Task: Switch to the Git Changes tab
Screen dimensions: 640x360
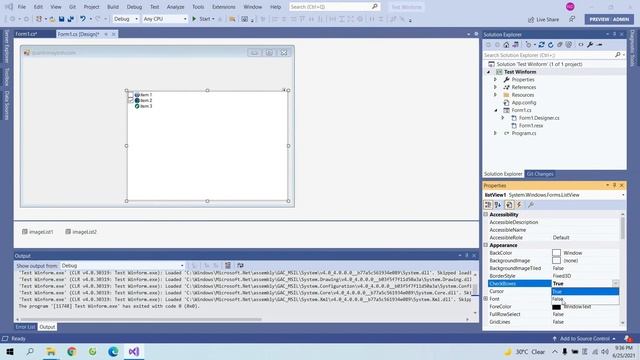Action: coord(540,174)
